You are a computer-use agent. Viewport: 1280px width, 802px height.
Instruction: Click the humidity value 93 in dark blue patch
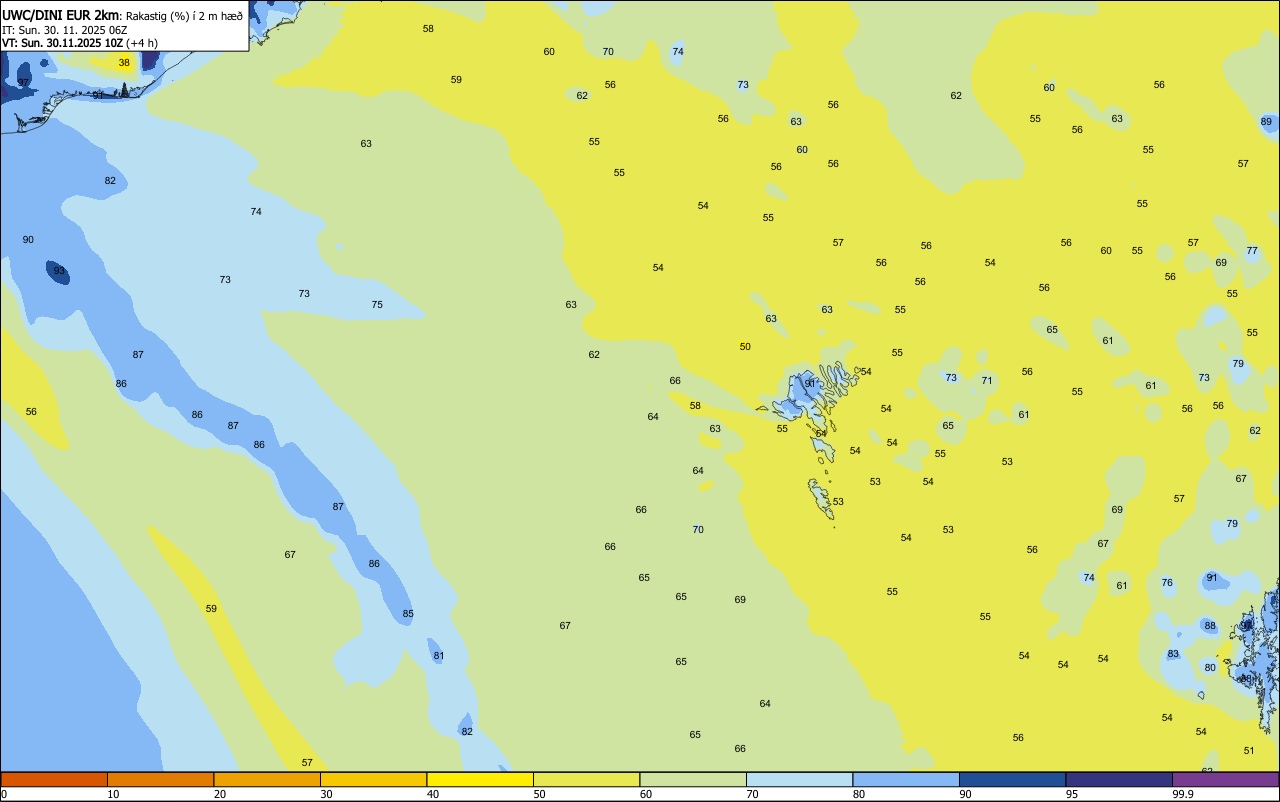pyautogui.click(x=59, y=271)
